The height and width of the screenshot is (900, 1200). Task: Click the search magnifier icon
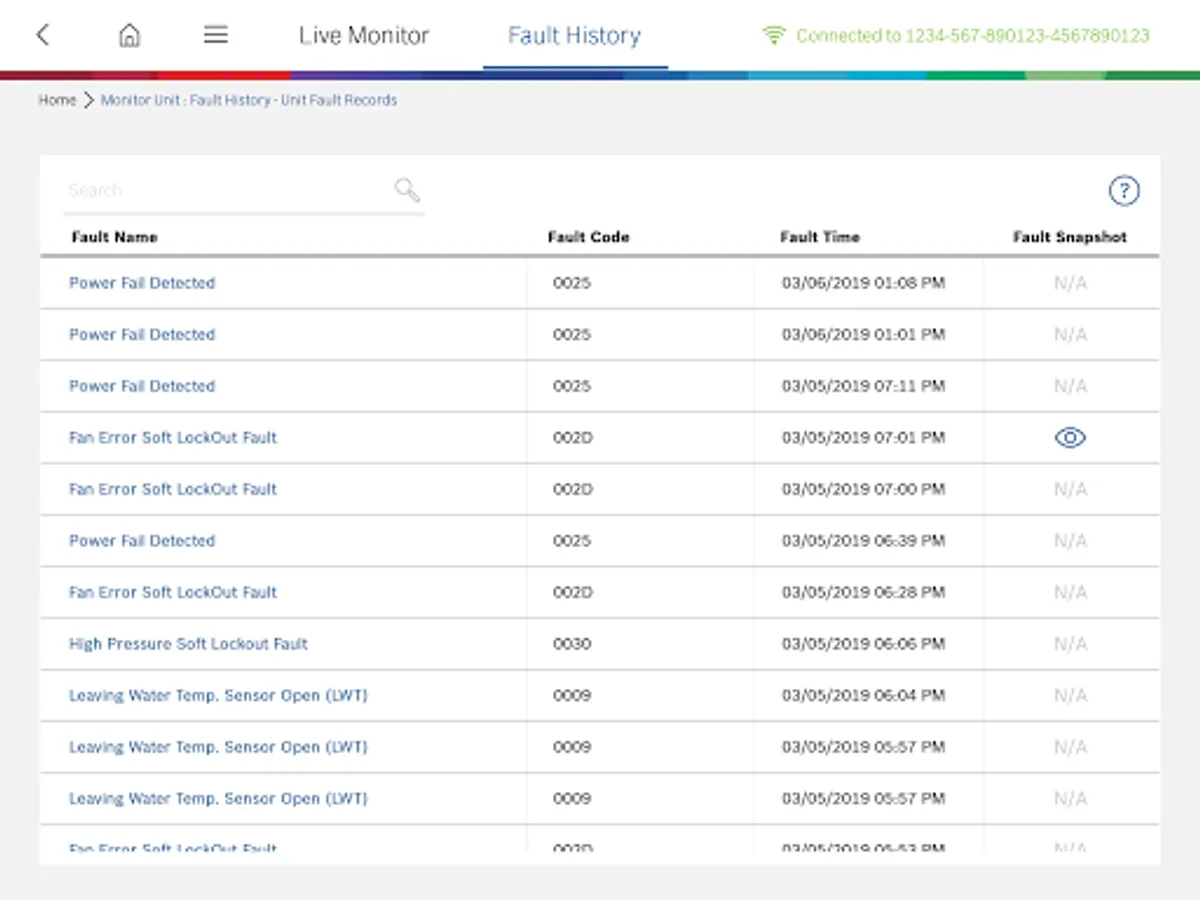point(407,190)
